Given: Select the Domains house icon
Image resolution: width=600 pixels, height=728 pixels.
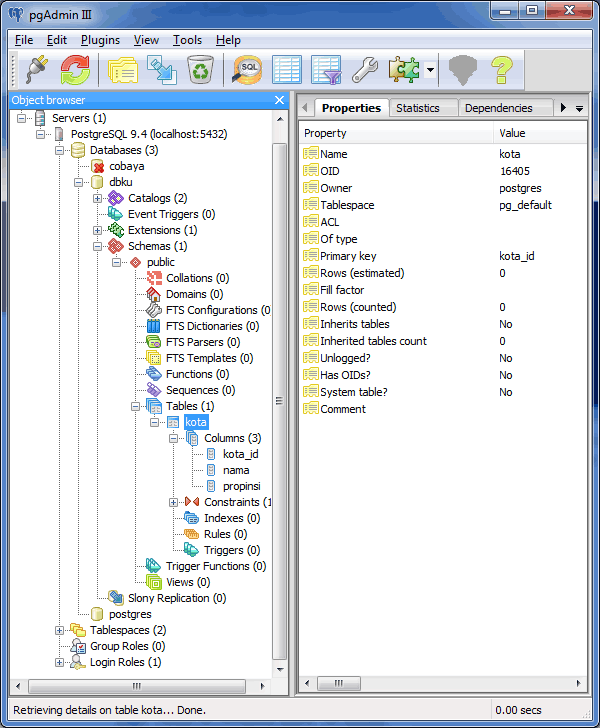Looking at the screenshot, I should [153, 294].
